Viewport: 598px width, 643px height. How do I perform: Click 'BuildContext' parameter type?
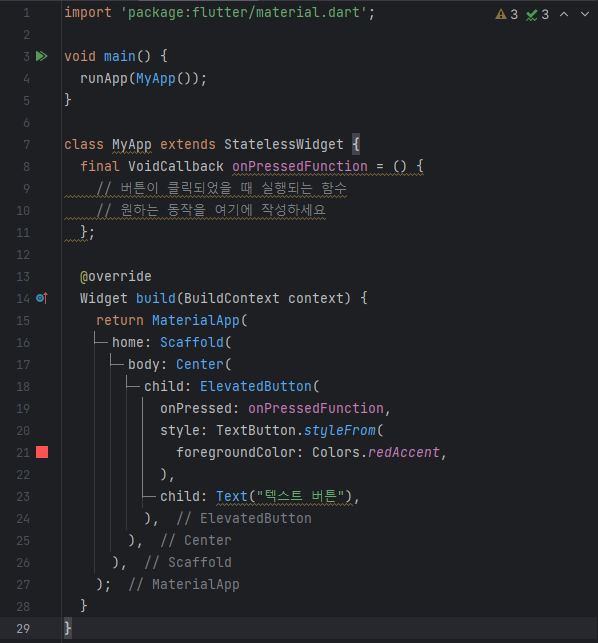(x=232, y=298)
